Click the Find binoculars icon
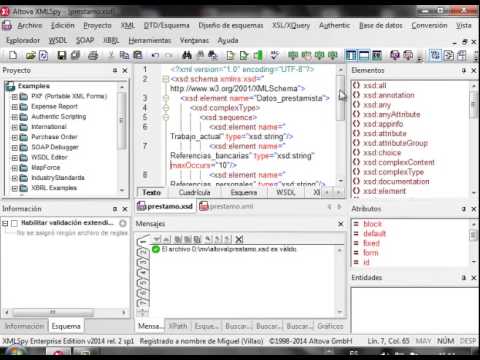The image size is (480, 360). coord(187,55)
